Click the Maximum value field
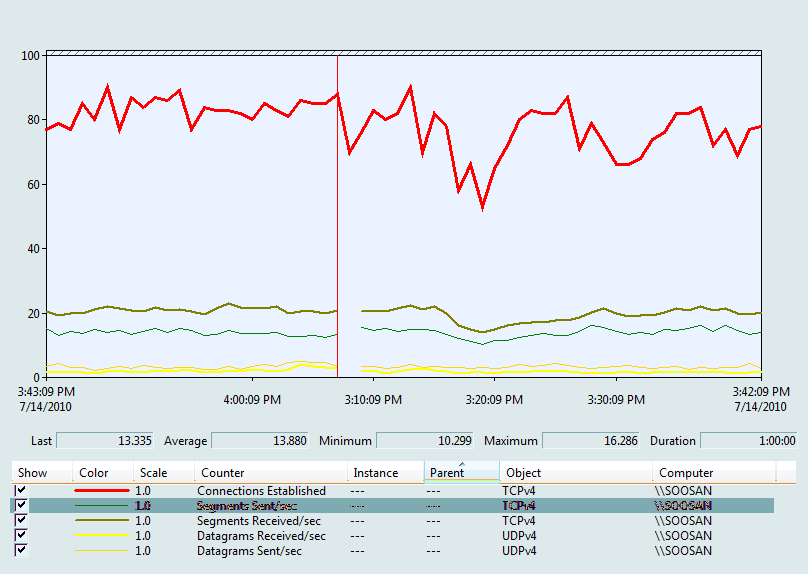 click(590, 441)
